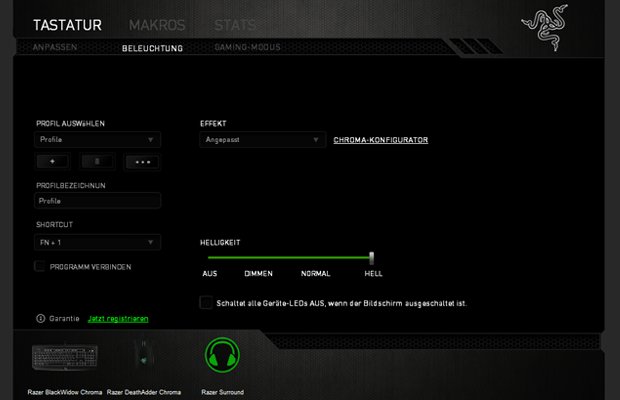Select the Razer DeathAdder Chroma mouse

coord(144,353)
